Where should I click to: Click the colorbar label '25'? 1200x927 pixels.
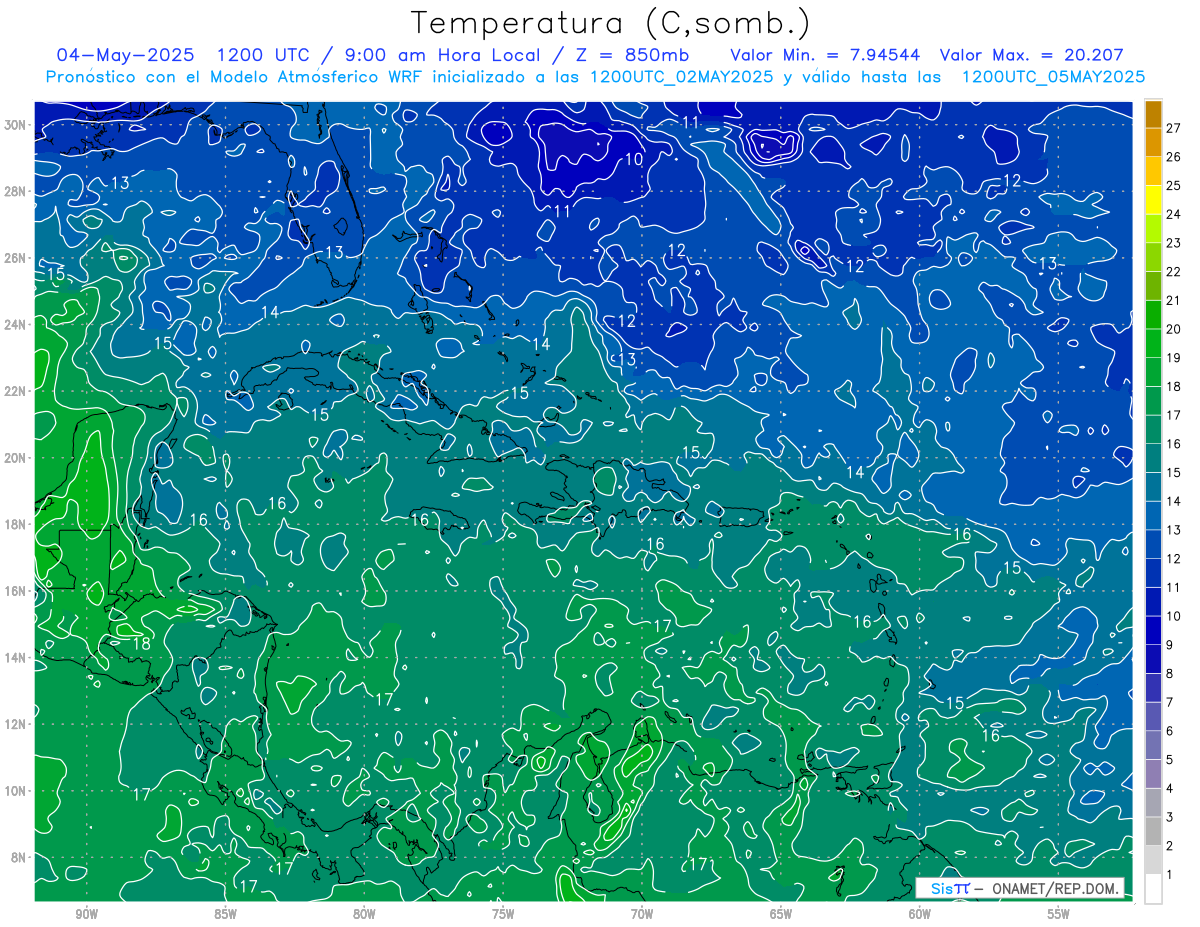click(x=1173, y=185)
